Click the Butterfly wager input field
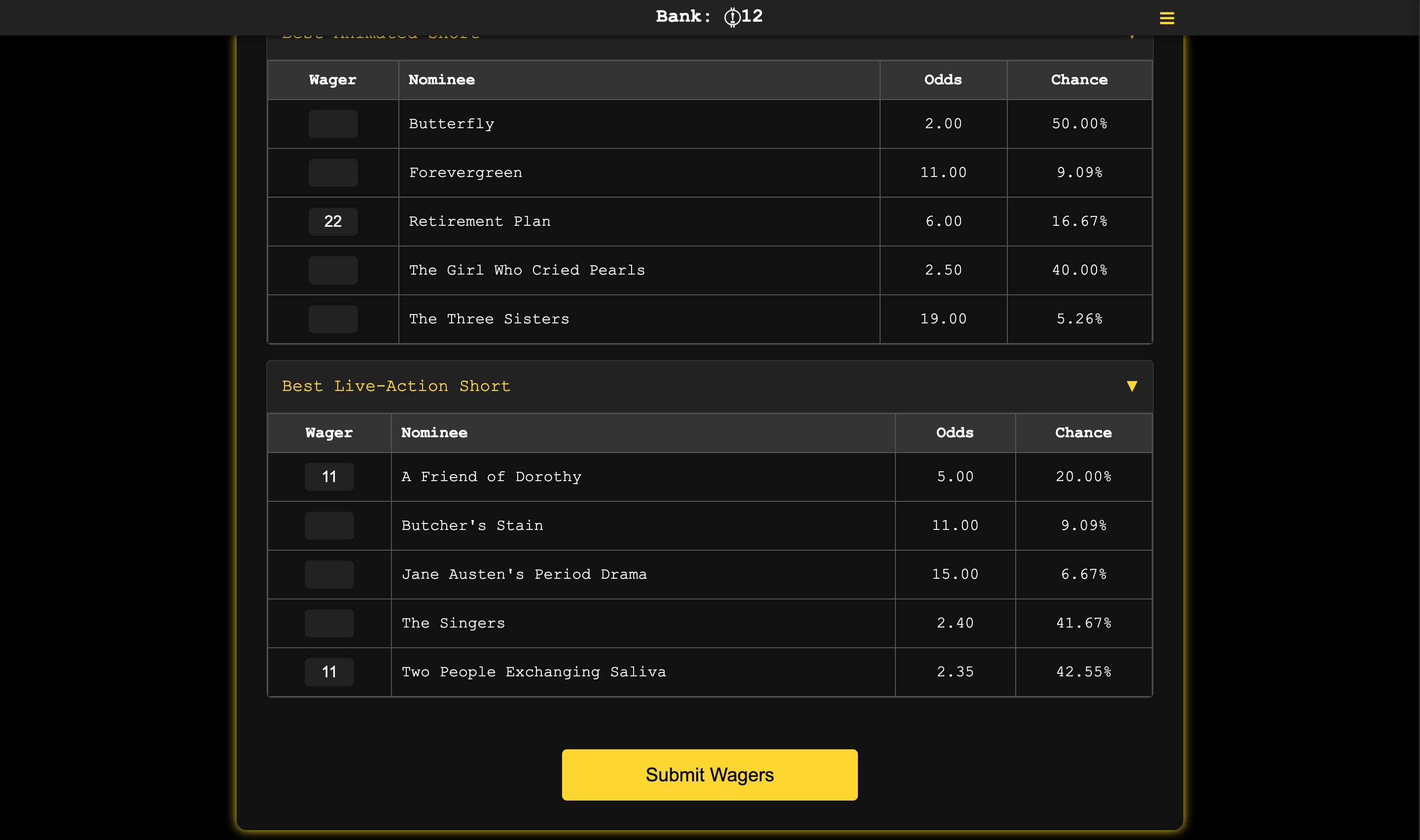Viewport: 1420px width, 840px height. (333, 124)
